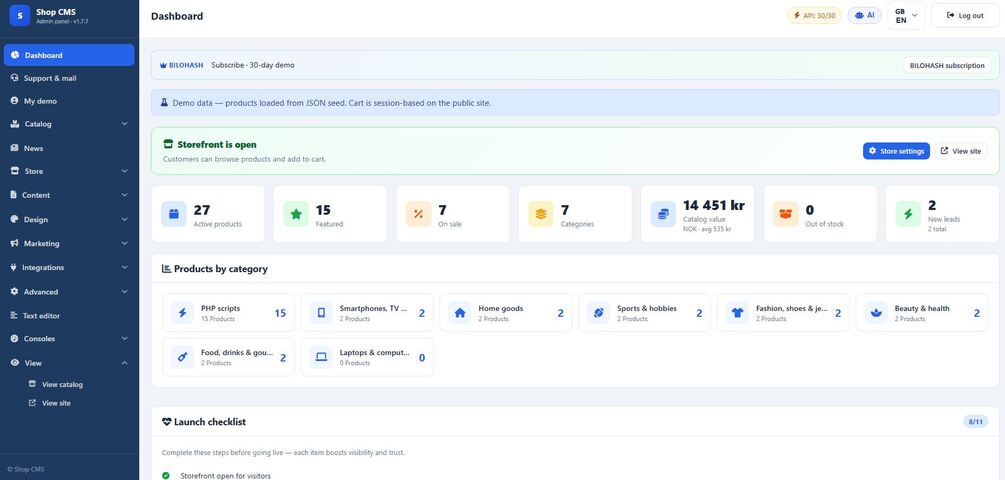Viewport: 1005px width, 480px height.
Task: Click the Advanced gear icon
Action: (15, 292)
